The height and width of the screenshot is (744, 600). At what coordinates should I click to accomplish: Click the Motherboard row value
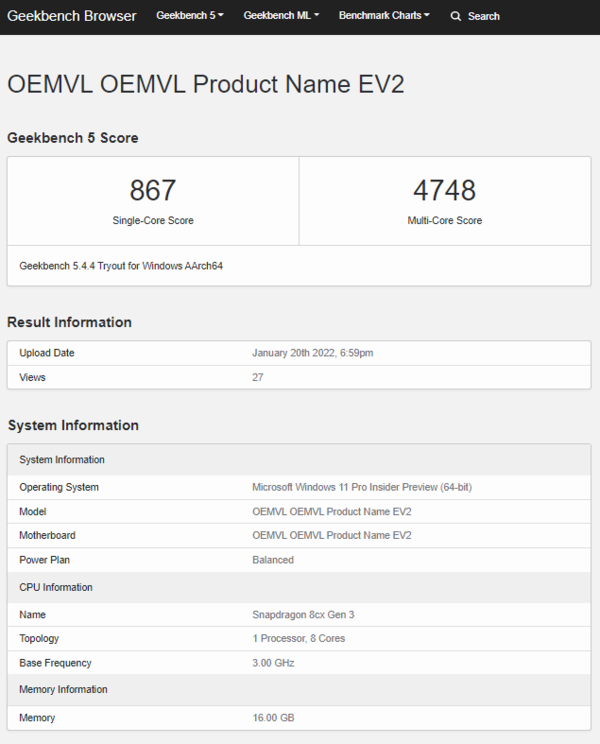[332, 535]
